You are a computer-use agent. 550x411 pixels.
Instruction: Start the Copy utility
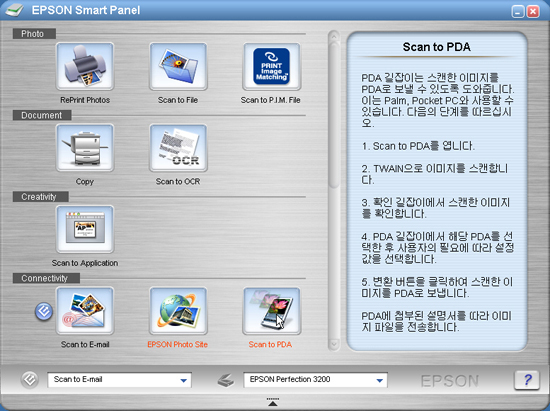85,148
